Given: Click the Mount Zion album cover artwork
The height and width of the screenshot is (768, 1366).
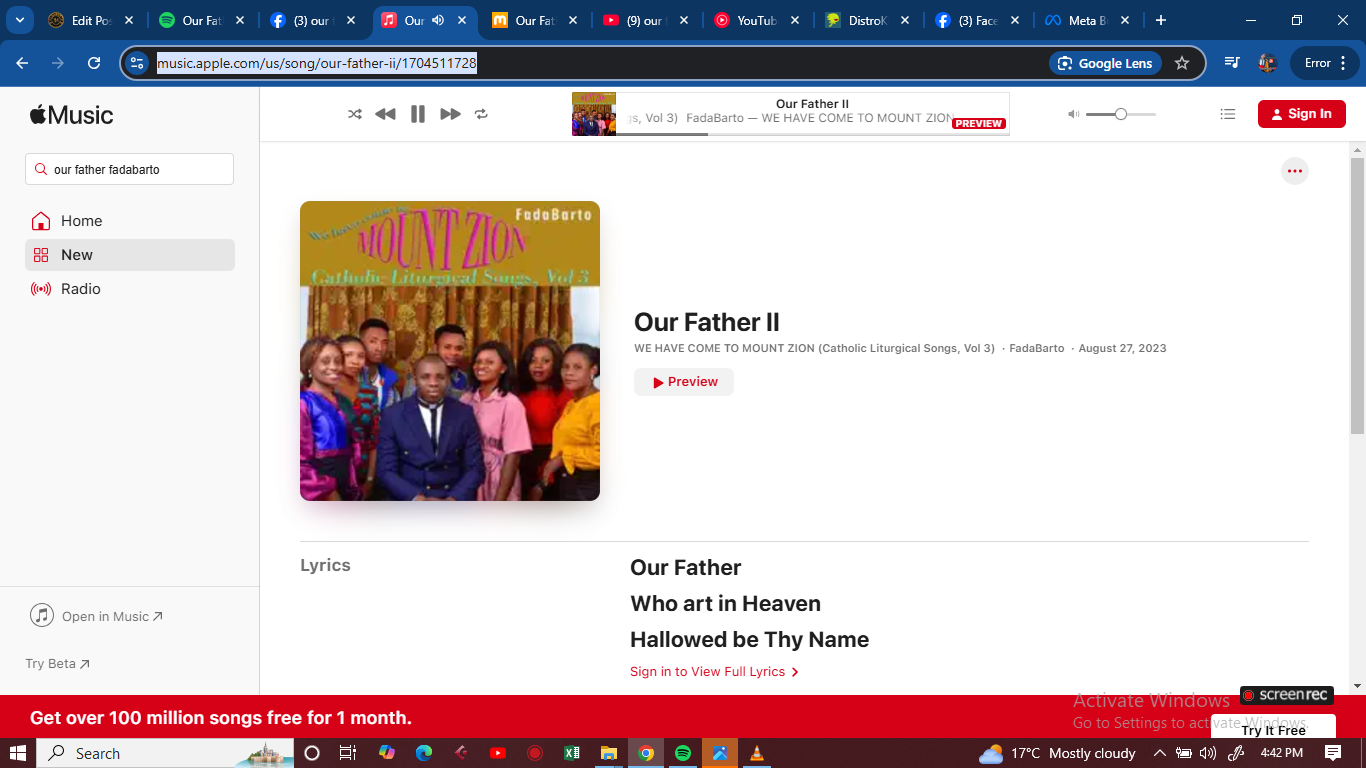Looking at the screenshot, I should (450, 351).
